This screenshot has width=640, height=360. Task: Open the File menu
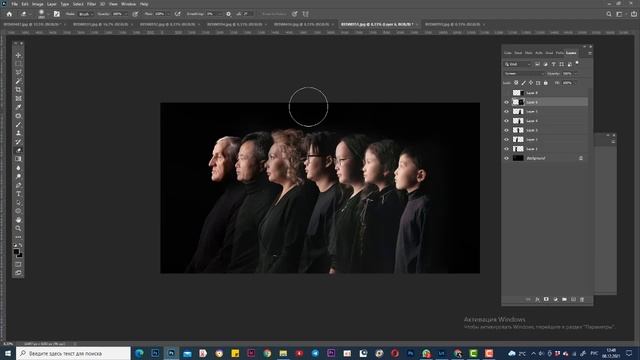click(14, 4)
